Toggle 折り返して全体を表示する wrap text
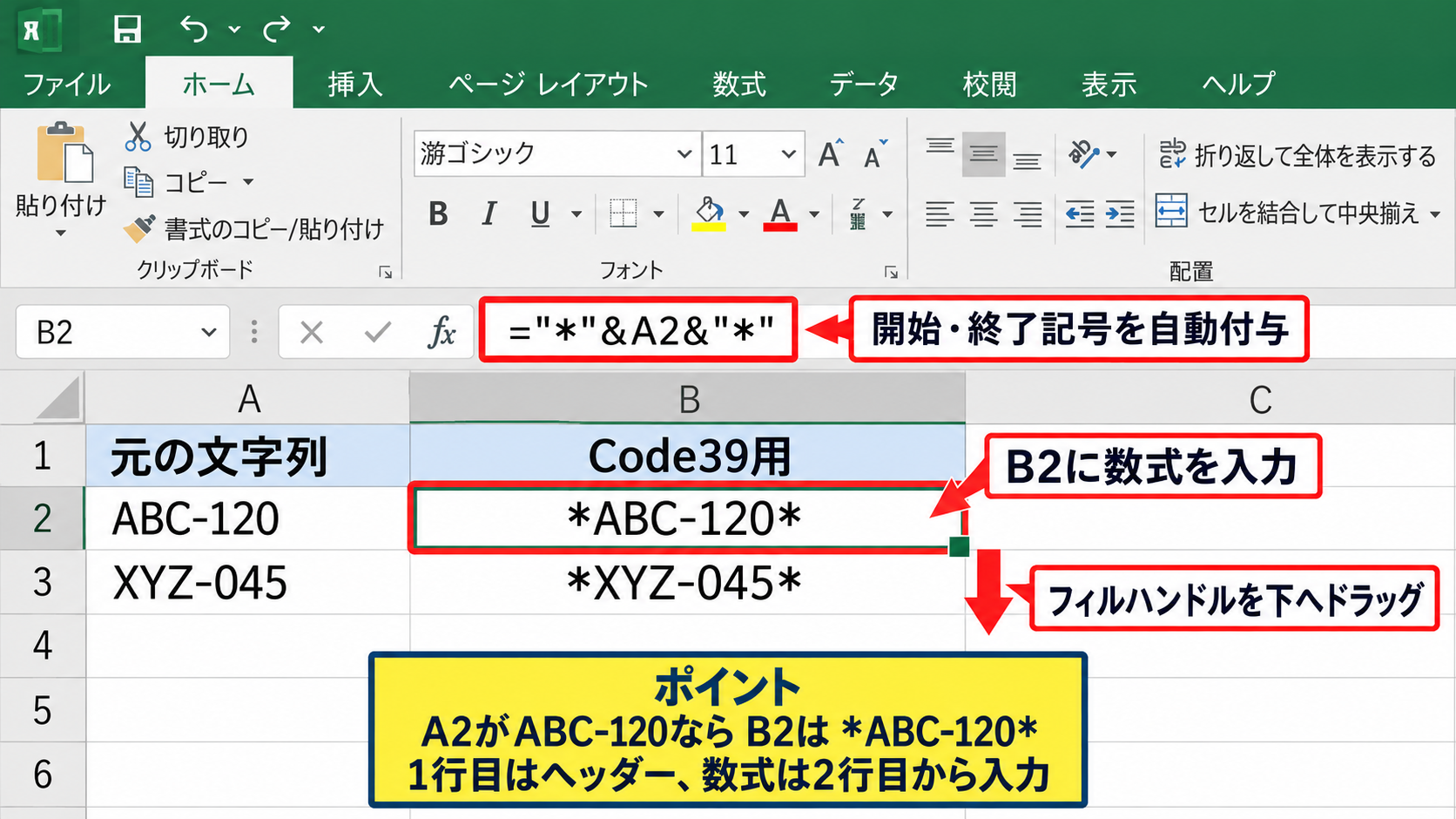 pyautogui.click(x=1297, y=155)
